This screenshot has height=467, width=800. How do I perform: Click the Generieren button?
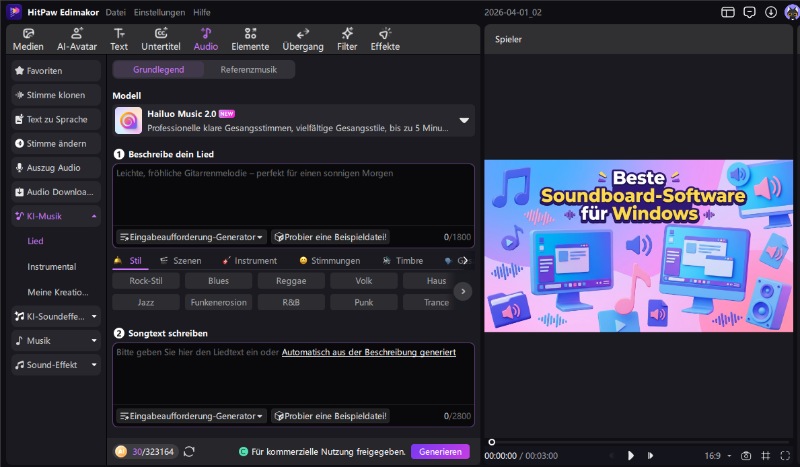coord(440,452)
